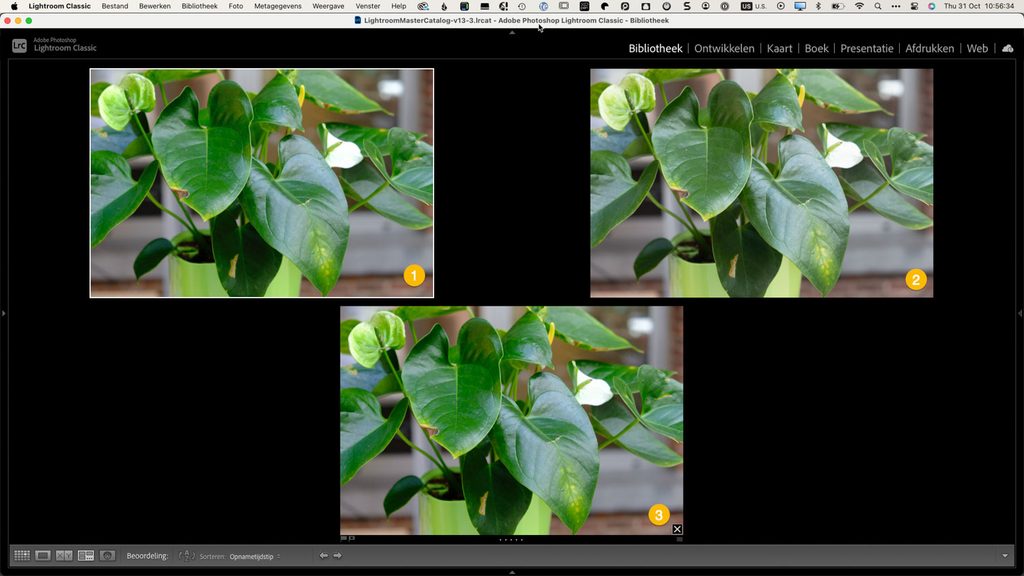The image size is (1024, 576).
Task: Select previous photo arrow
Action: [323, 556]
